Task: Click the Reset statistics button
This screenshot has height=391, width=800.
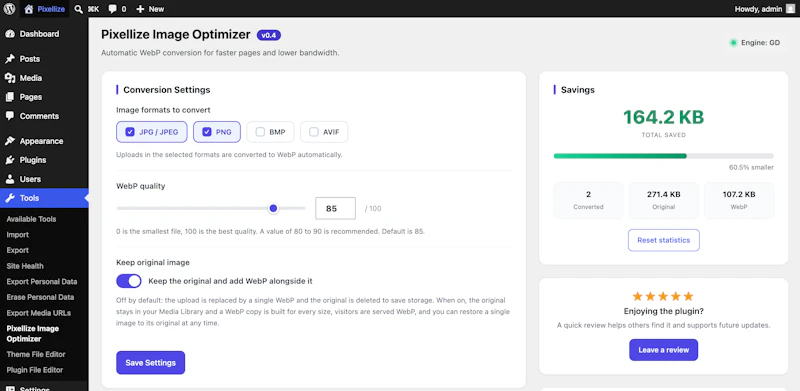Action: tap(664, 240)
